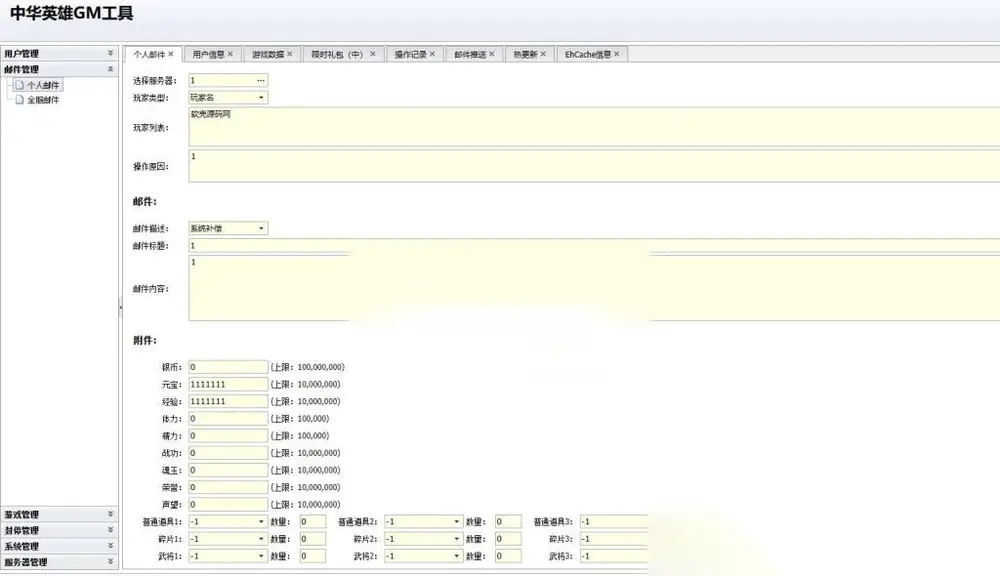Image resolution: width=1000 pixels, height=576 pixels.
Task: Collapse left sidebar with splitter arrow
Action: (x=121, y=307)
